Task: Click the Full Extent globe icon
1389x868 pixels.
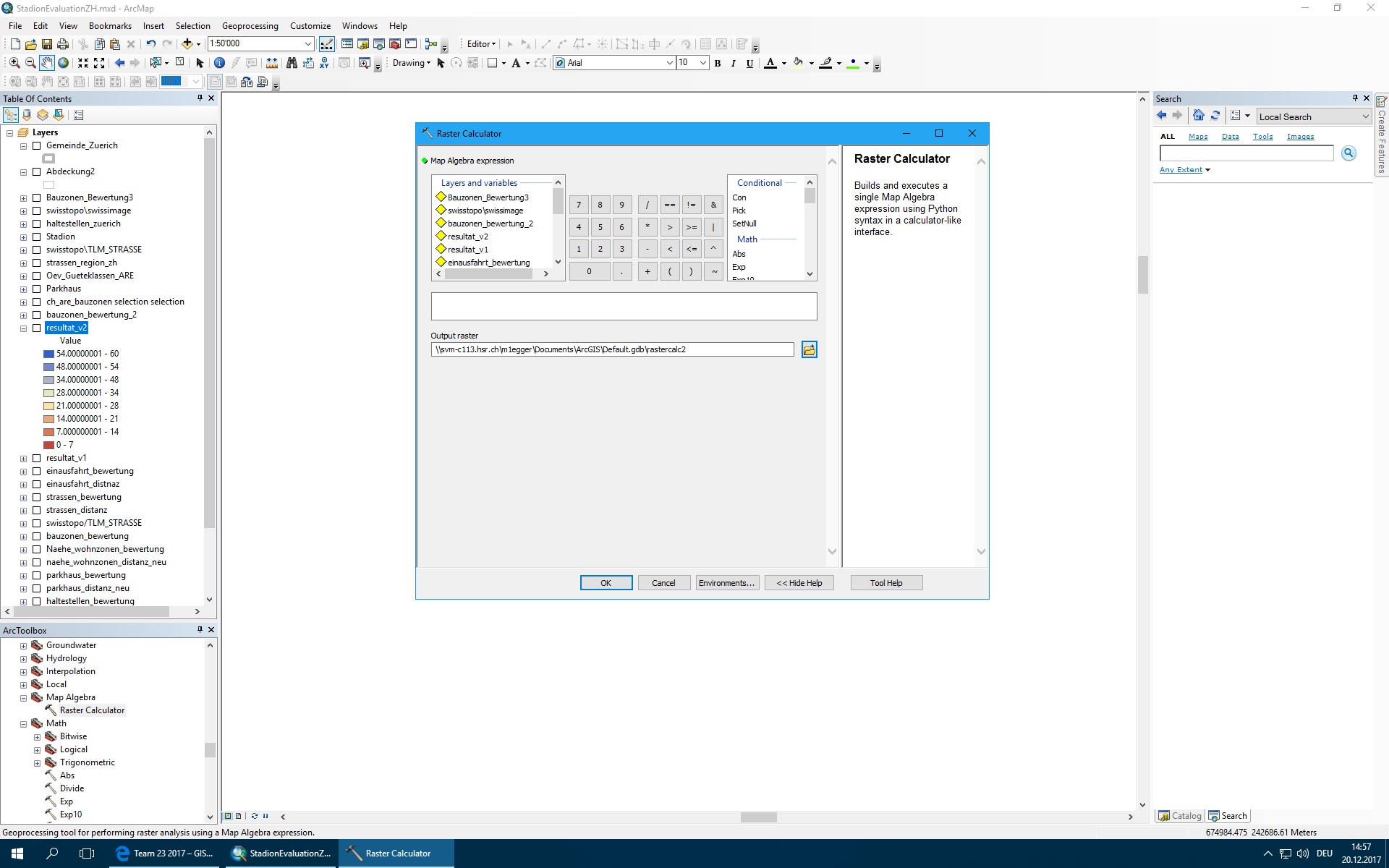Action: [64, 63]
